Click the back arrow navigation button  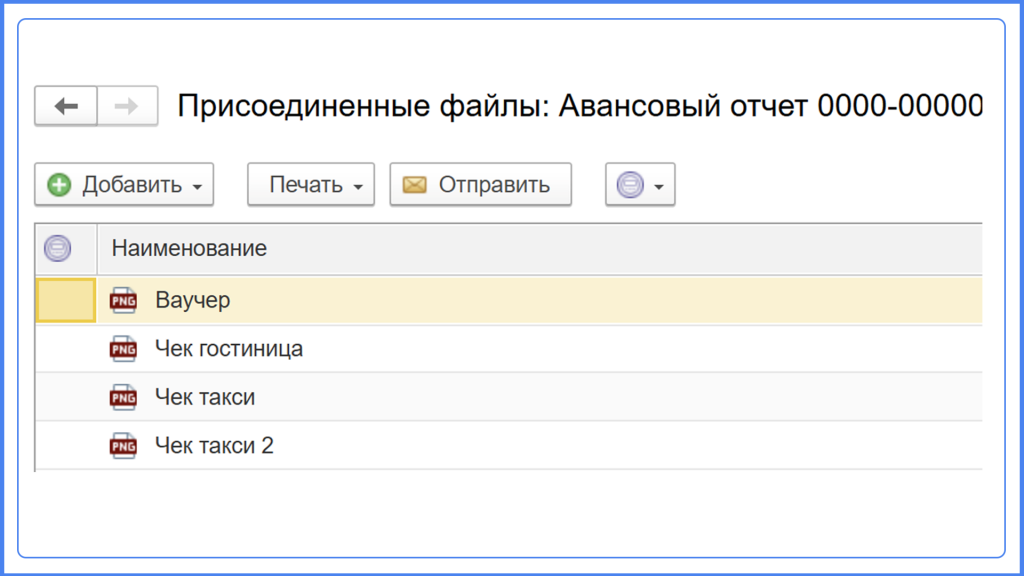click(66, 106)
